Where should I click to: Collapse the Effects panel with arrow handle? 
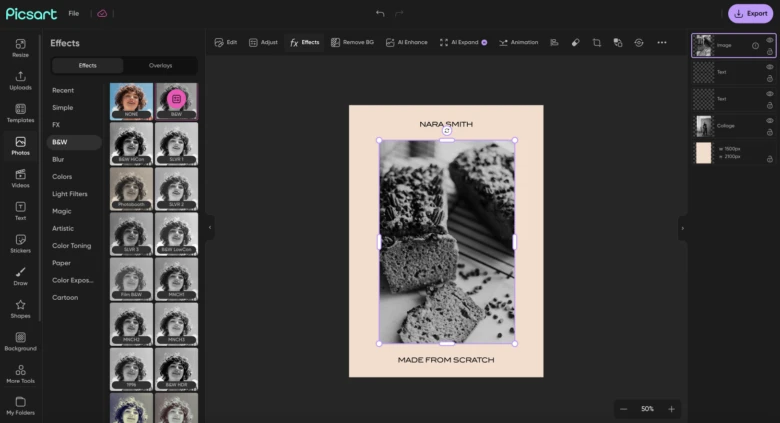[210, 228]
